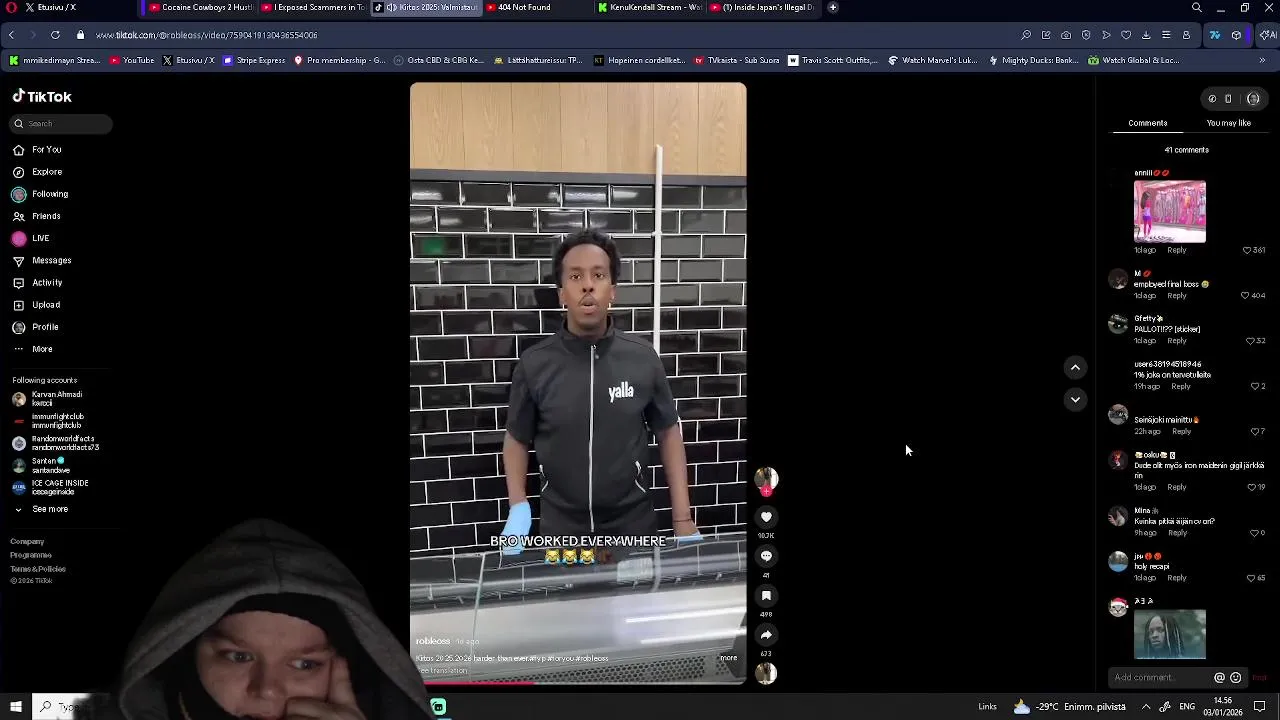1280x720 pixels.
Task: Open the browser AI assistant button
Action: (1268, 35)
